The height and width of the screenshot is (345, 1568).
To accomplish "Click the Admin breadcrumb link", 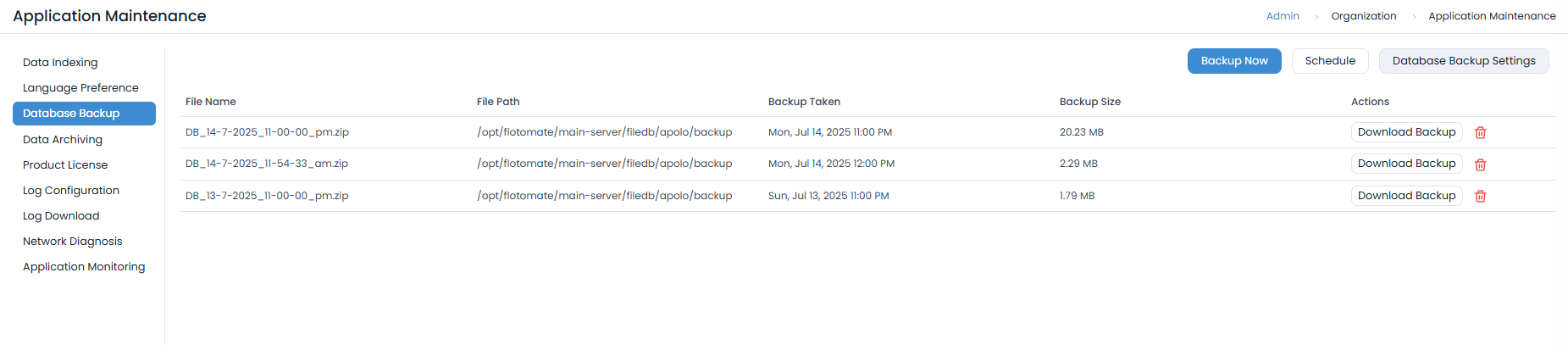I will 1283,16.
